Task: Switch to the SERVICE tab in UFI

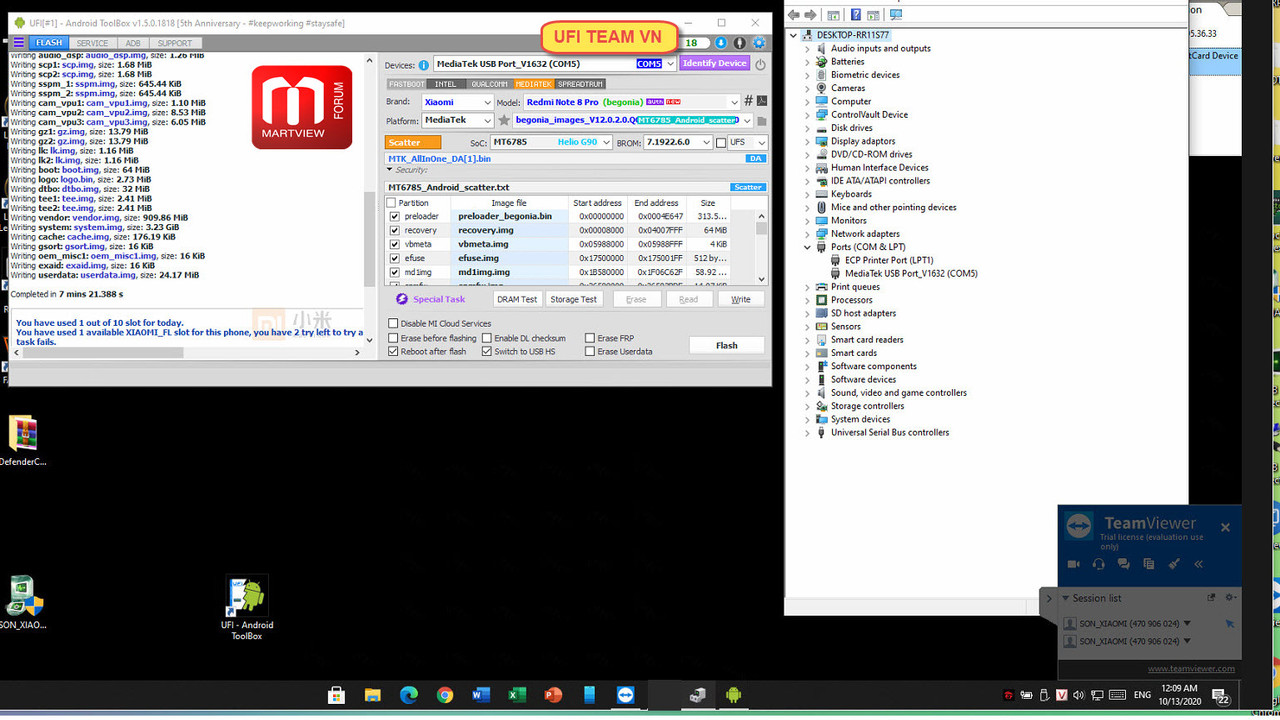Action: [92, 43]
